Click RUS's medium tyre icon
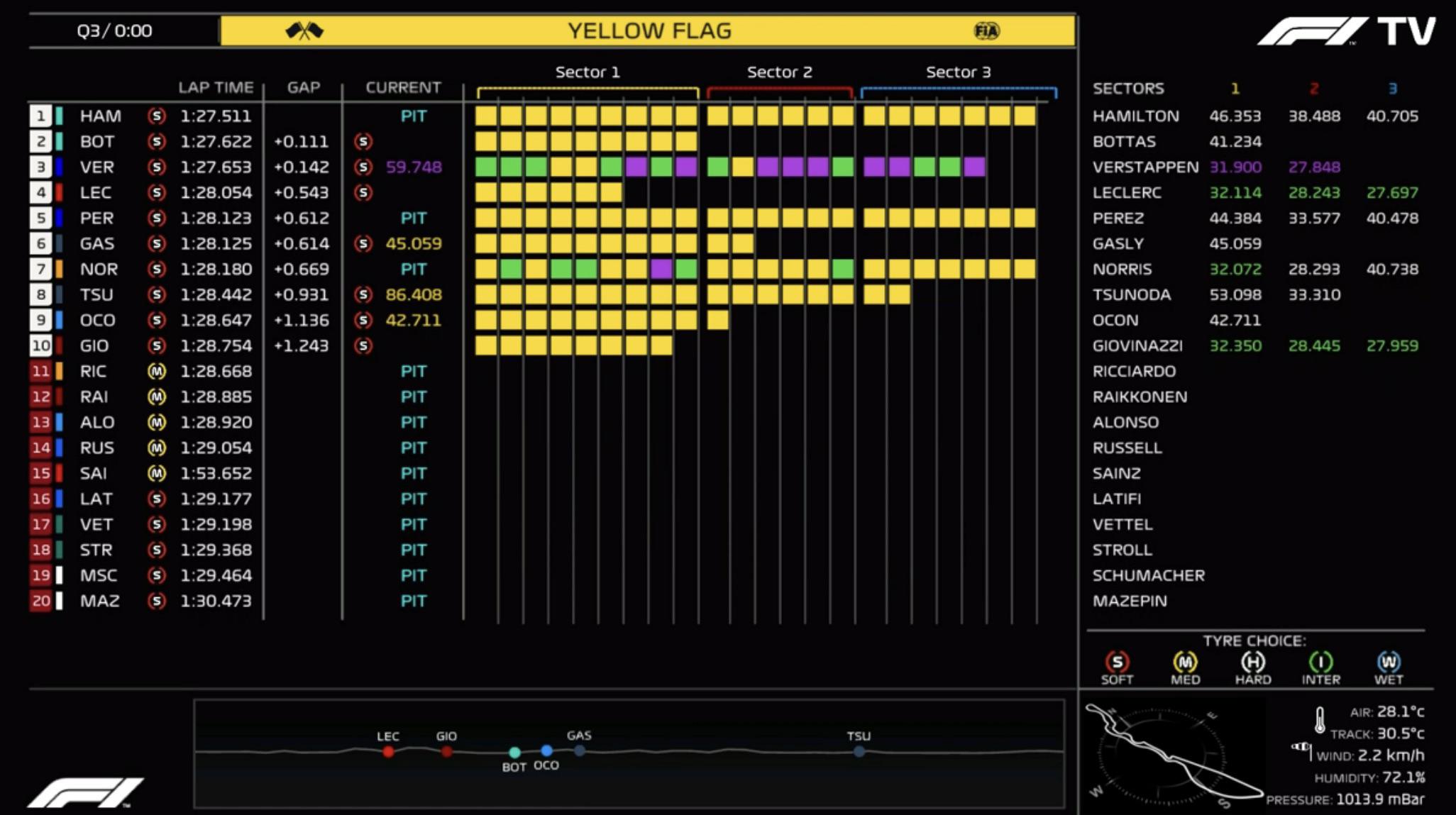The height and width of the screenshot is (815, 1456). tap(156, 448)
